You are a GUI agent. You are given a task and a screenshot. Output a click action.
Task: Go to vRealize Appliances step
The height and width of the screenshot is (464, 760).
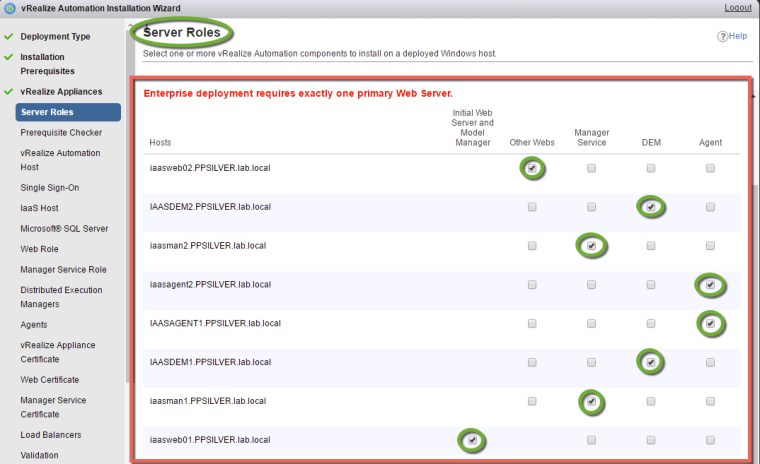61,92
